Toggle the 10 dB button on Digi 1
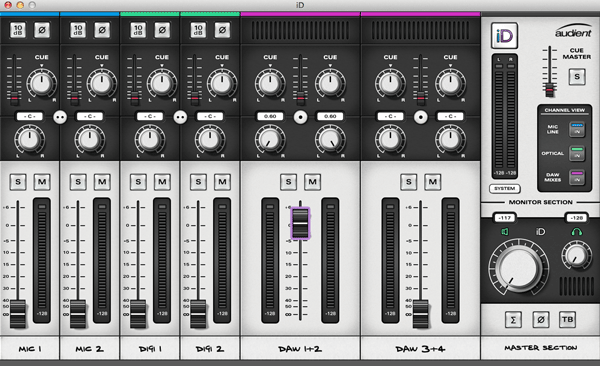 coord(138,30)
